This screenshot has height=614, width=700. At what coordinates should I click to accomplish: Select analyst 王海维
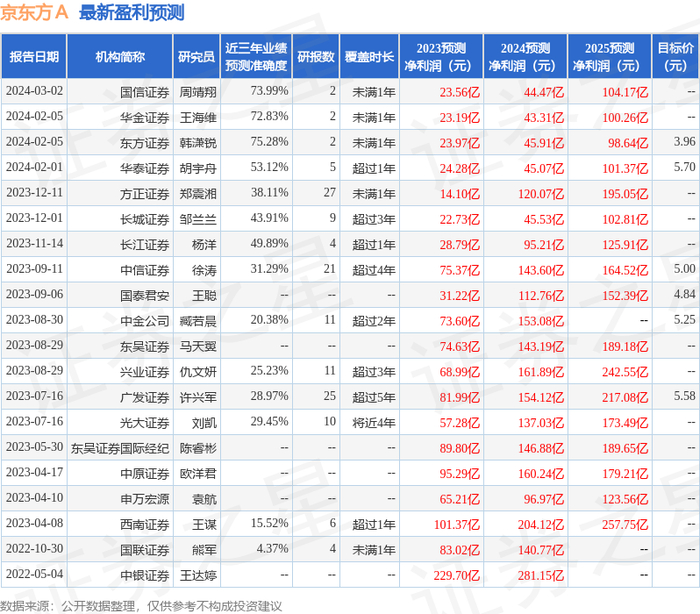pyautogui.click(x=198, y=117)
